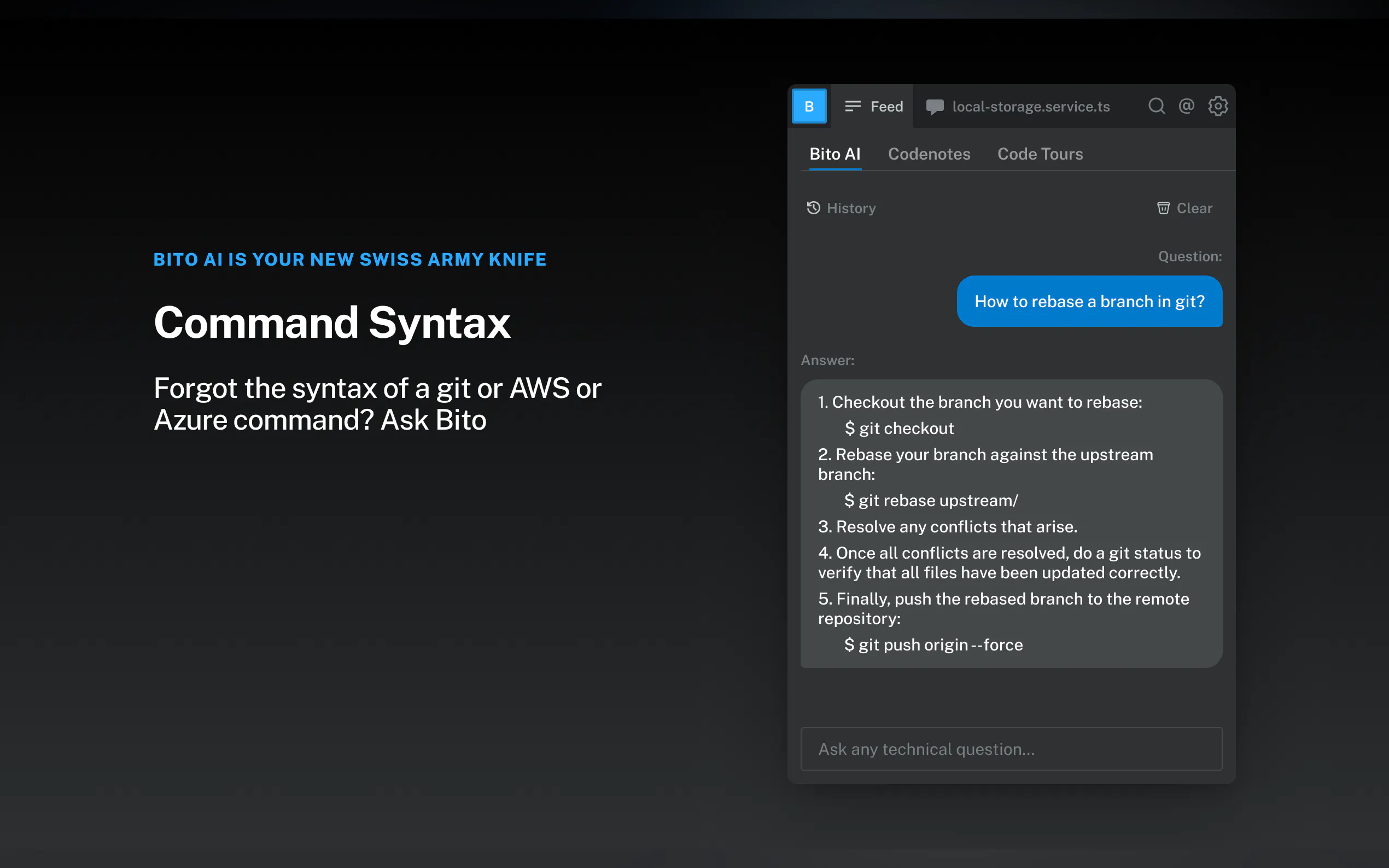Click the Feed lines icon
This screenshot has width=1389, height=868.
[853, 106]
